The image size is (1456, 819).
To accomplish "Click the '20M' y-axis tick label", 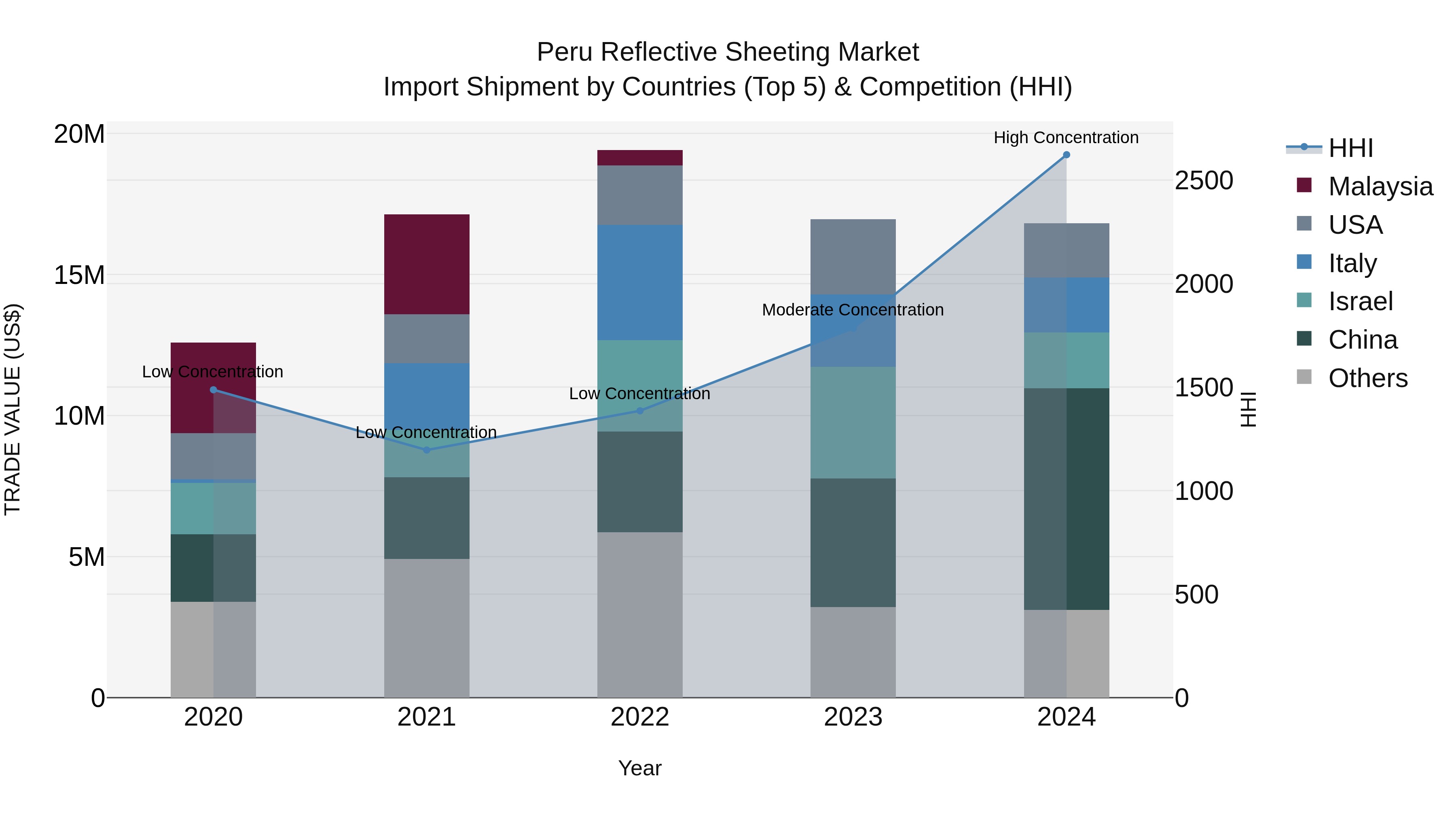I will coord(79,135).
